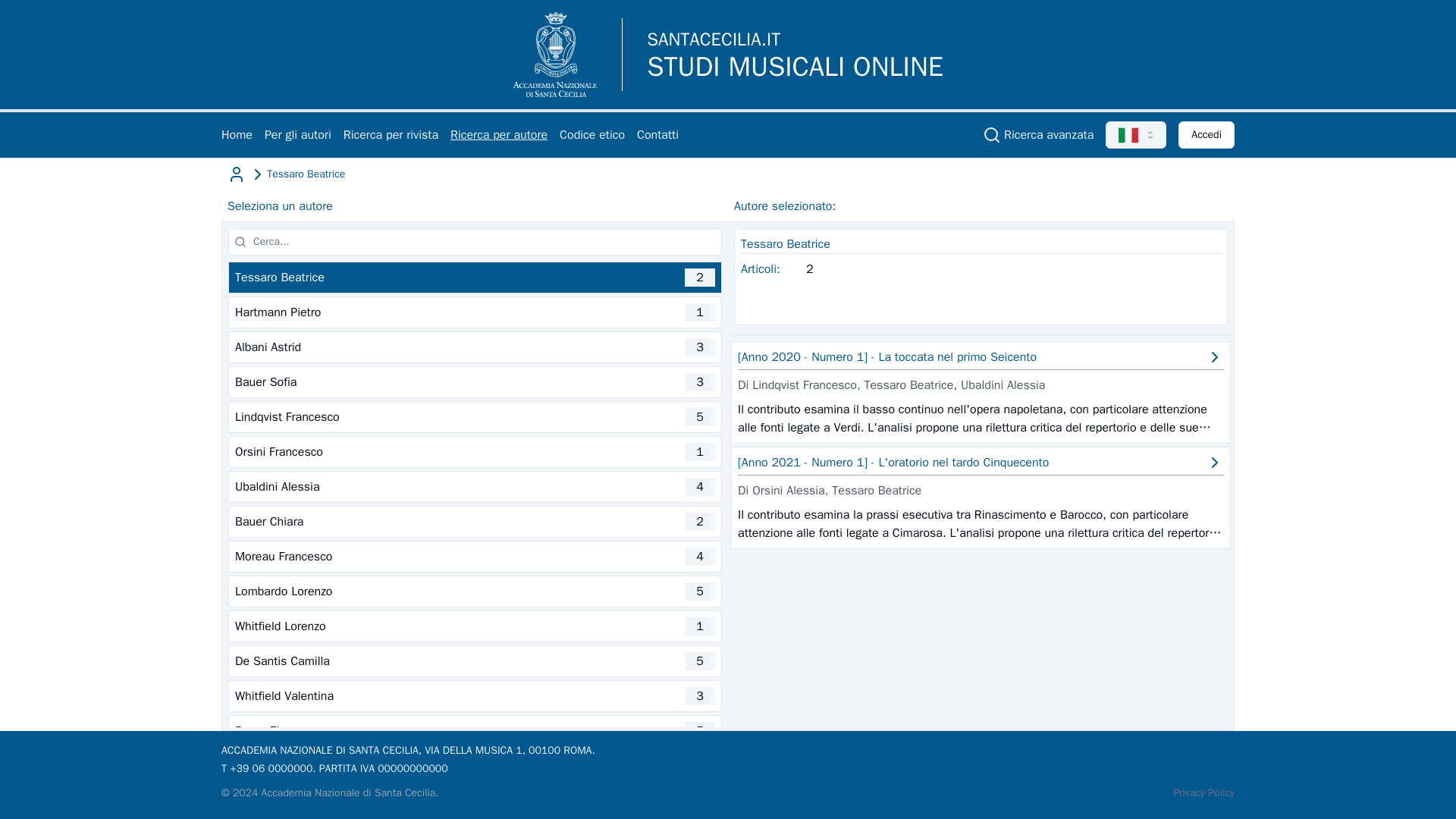This screenshot has height=819, width=1456.
Task: Open the L'oratorio article chevron
Action: pos(1214,463)
